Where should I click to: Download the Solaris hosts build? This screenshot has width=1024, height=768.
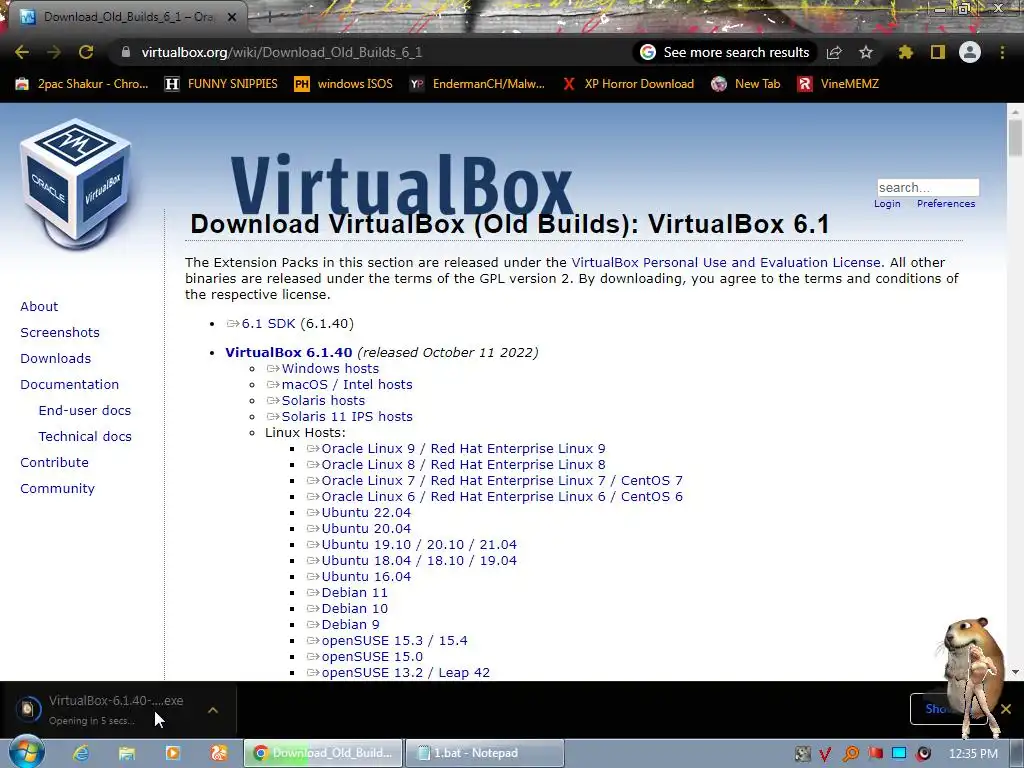coord(316,400)
